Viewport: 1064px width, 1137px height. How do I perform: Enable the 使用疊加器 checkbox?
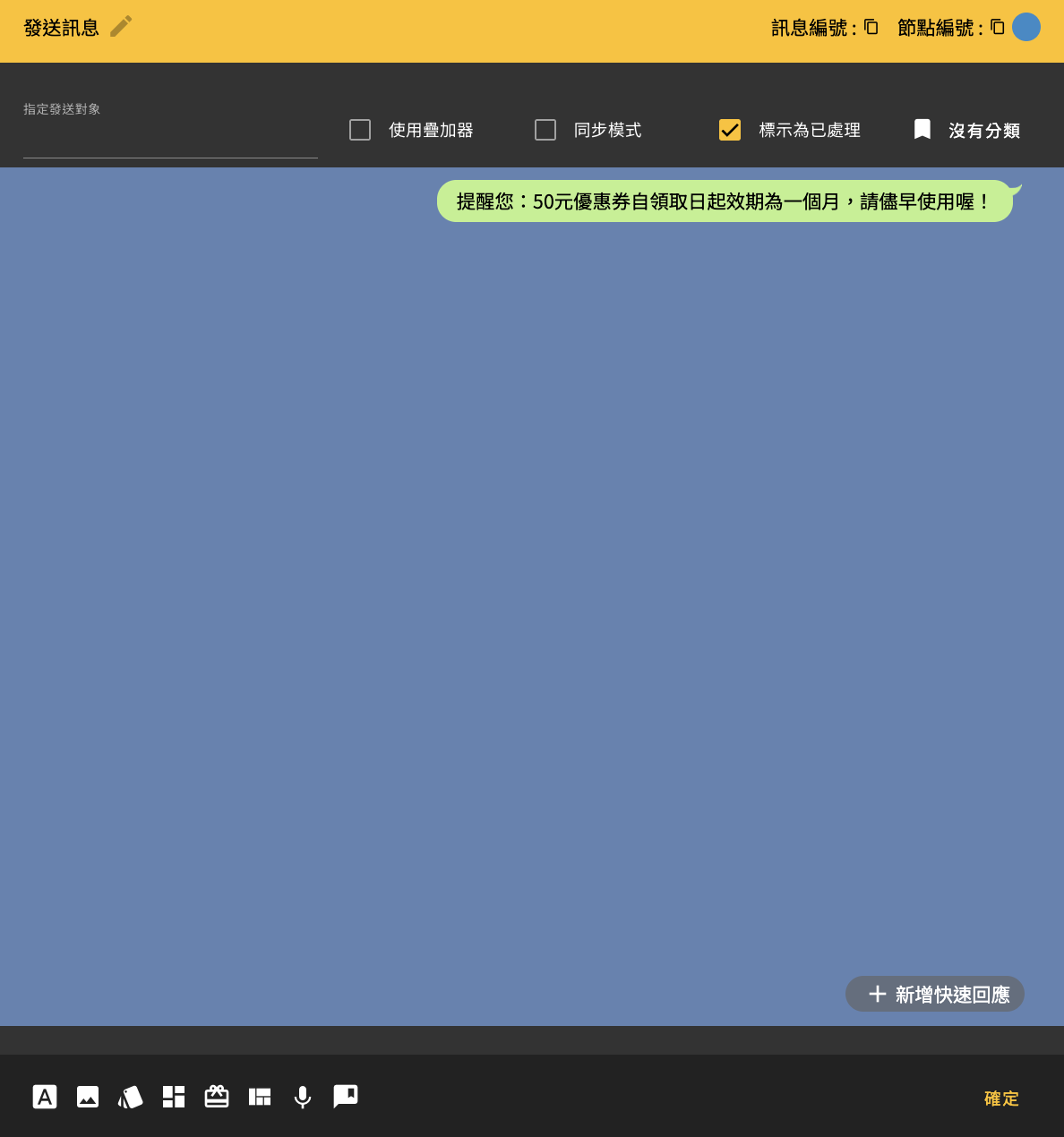point(360,130)
